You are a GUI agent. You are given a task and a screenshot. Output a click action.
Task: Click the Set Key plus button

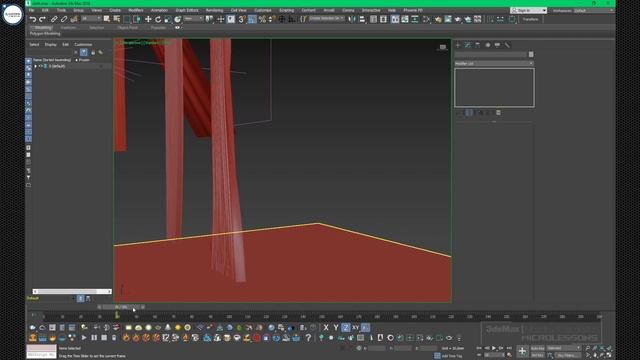click(x=522, y=351)
